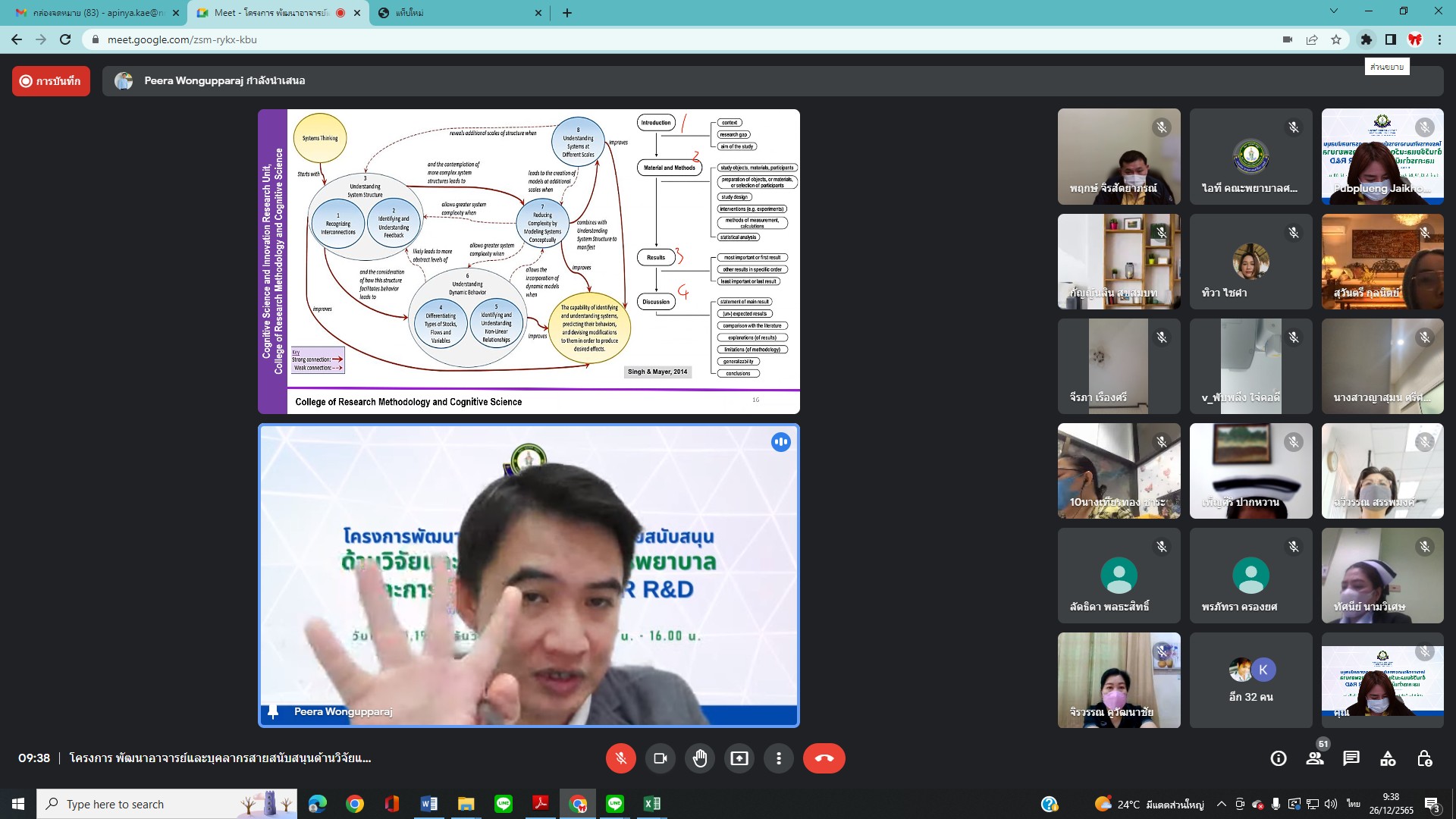This screenshot has height=819, width=1456.
Task: Go back in browser history
Action: click(17, 39)
